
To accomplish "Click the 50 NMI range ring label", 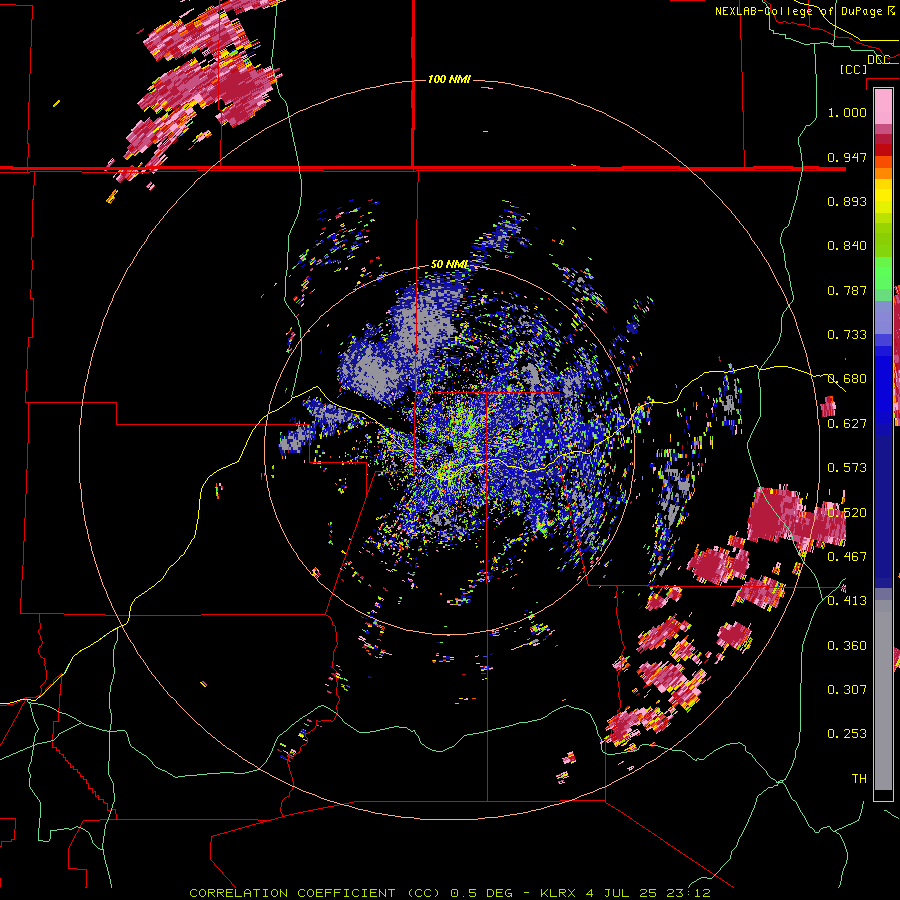I will point(449,265).
